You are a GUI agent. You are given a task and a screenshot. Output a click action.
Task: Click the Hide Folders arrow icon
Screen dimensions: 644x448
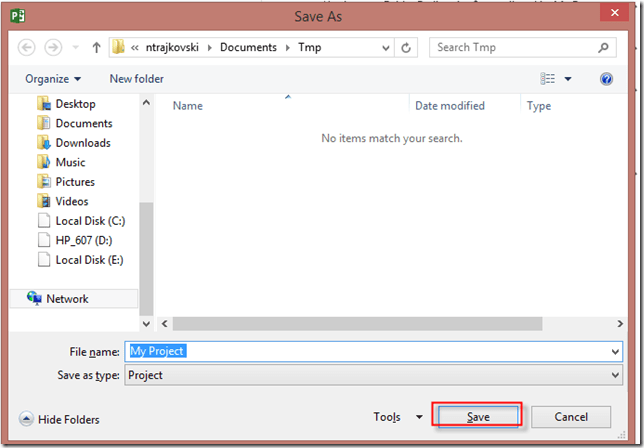[25, 419]
